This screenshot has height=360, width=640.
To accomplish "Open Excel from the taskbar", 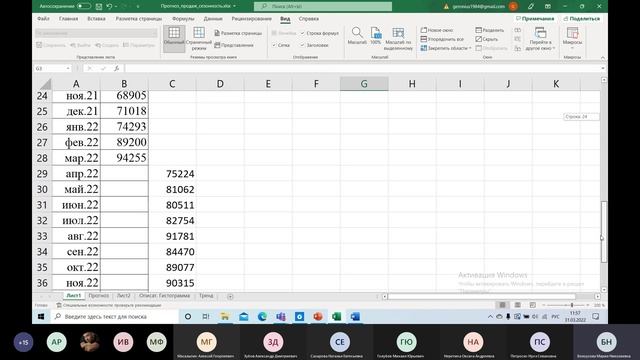I will click(336, 316).
